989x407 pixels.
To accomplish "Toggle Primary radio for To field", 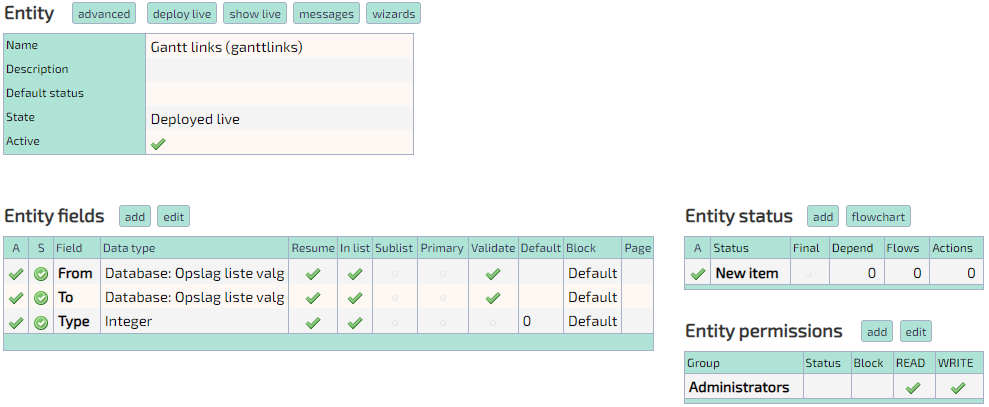I will 442,298.
